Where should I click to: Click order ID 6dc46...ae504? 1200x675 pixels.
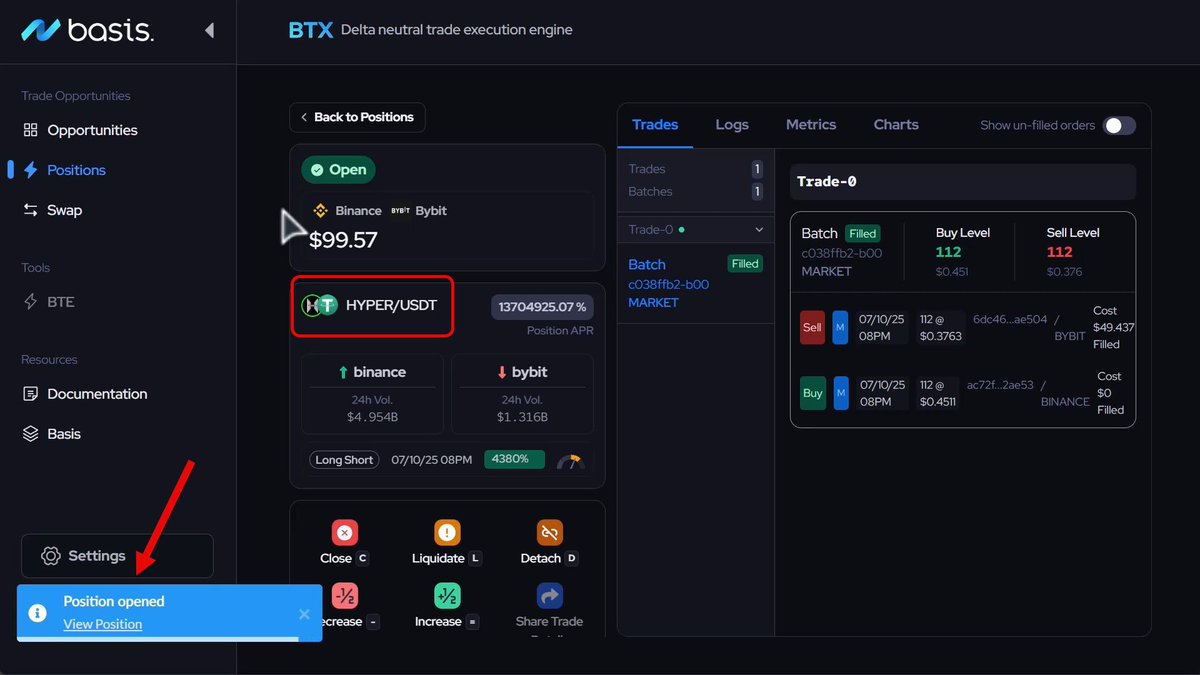[x=1010, y=320]
